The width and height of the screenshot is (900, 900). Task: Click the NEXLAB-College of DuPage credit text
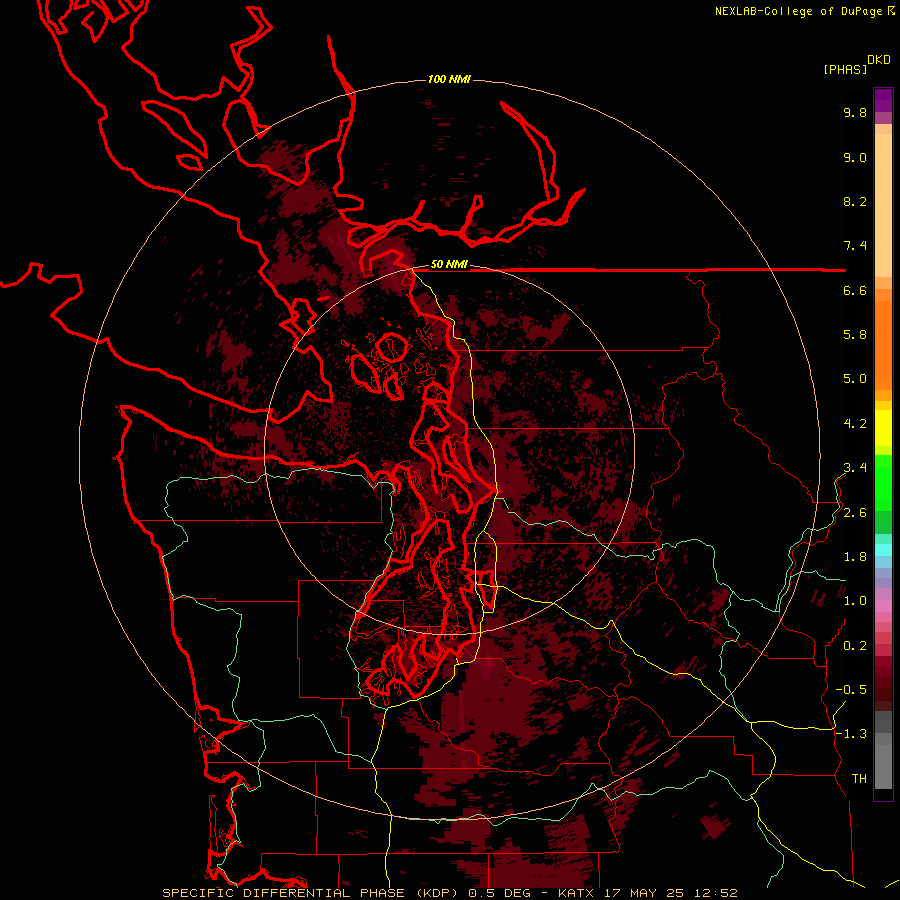798,11
